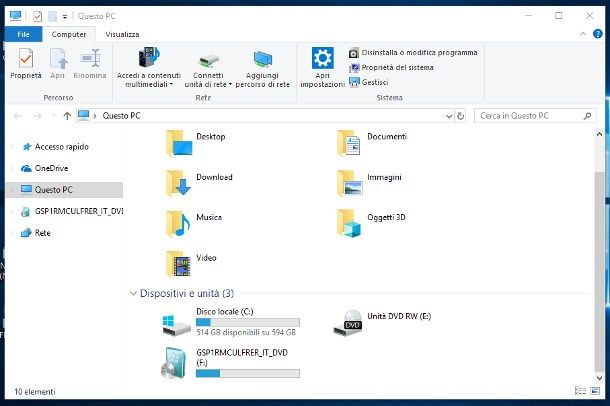
Task: Select Unità DVD RW (E:) icon
Action: [348, 323]
